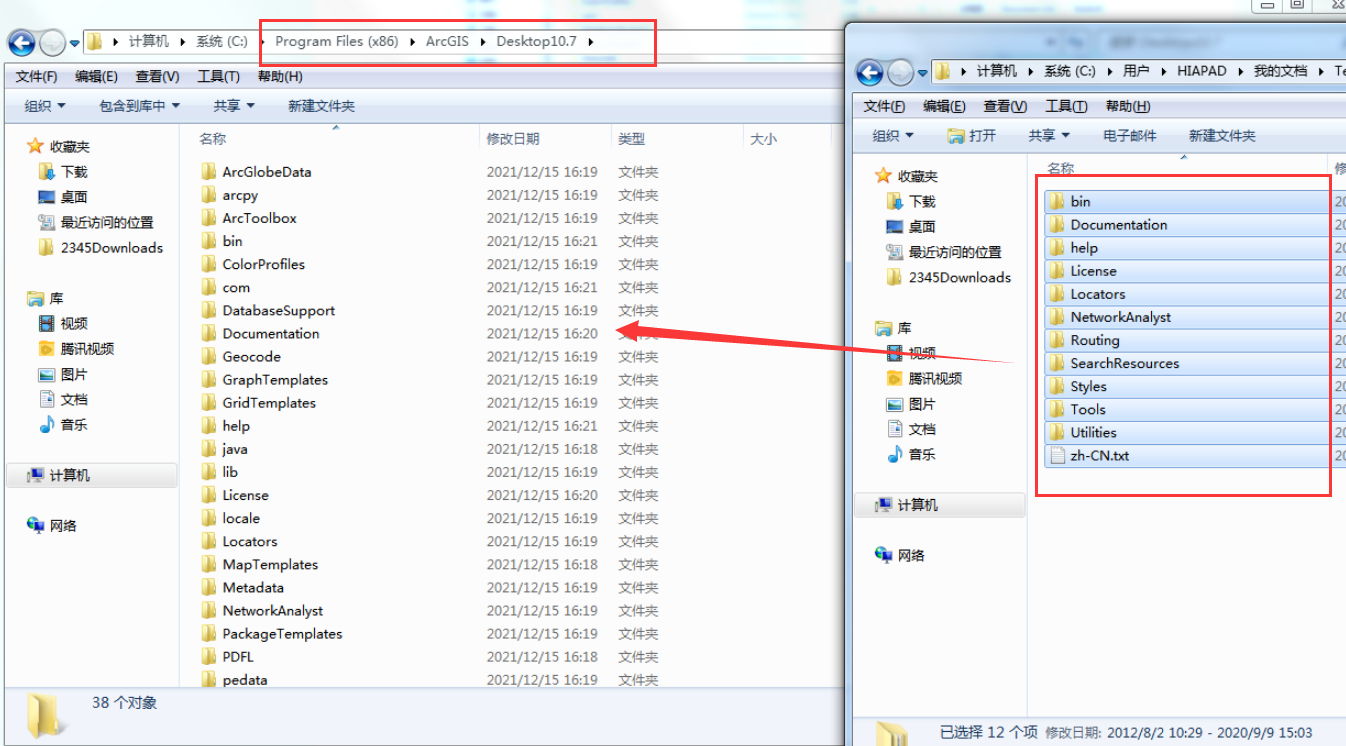Open 编辑(E) menu in the left window

[x=96, y=77]
